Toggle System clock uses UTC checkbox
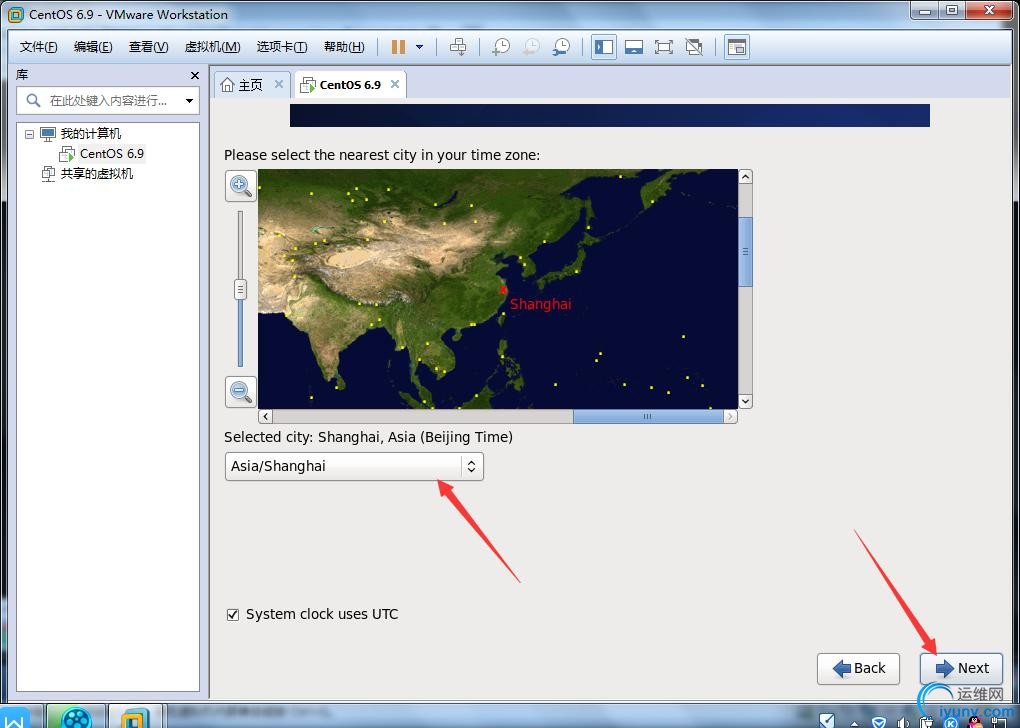 tap(233, 615)
